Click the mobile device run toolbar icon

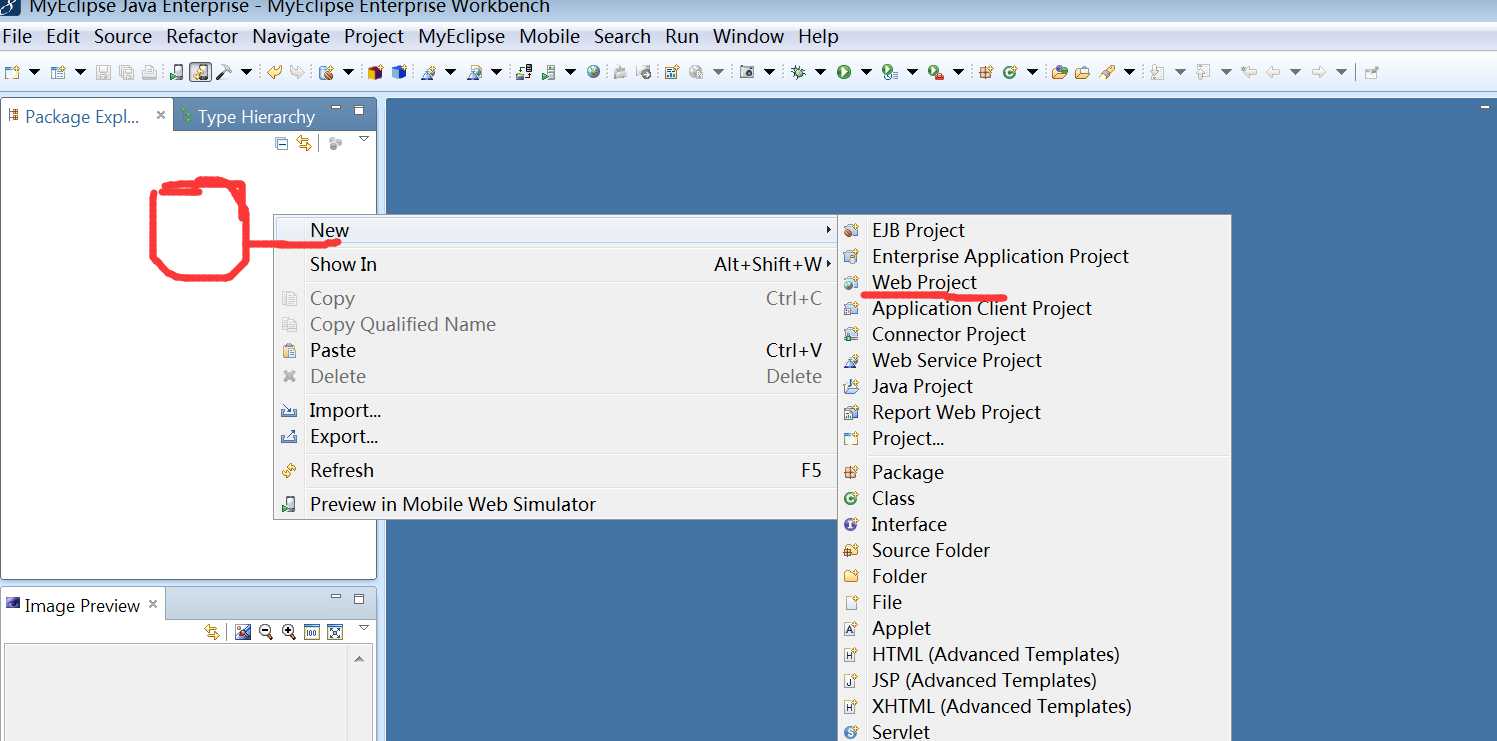(x=177, y=72)
